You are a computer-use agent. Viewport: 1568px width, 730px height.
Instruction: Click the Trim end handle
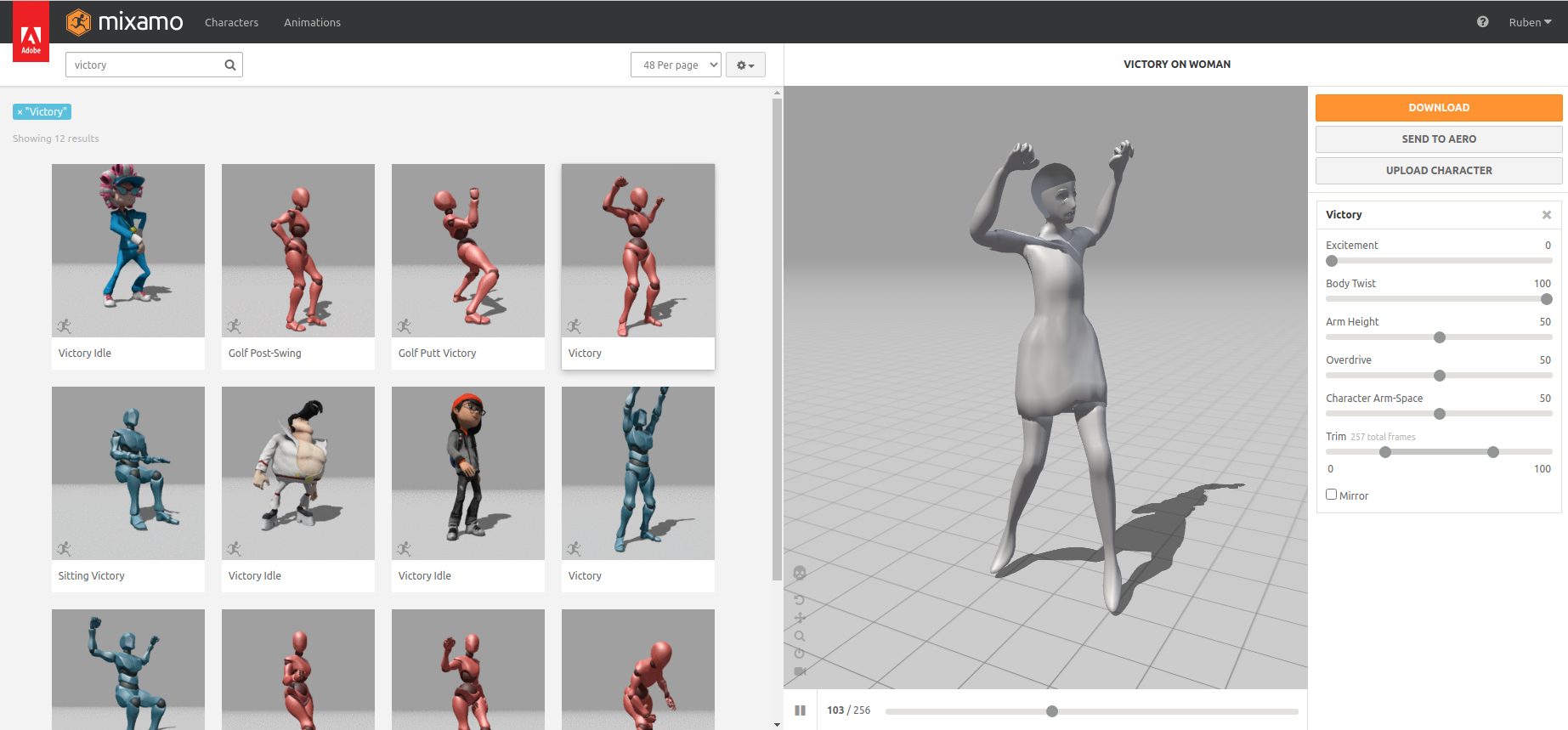click(1493, 452)
